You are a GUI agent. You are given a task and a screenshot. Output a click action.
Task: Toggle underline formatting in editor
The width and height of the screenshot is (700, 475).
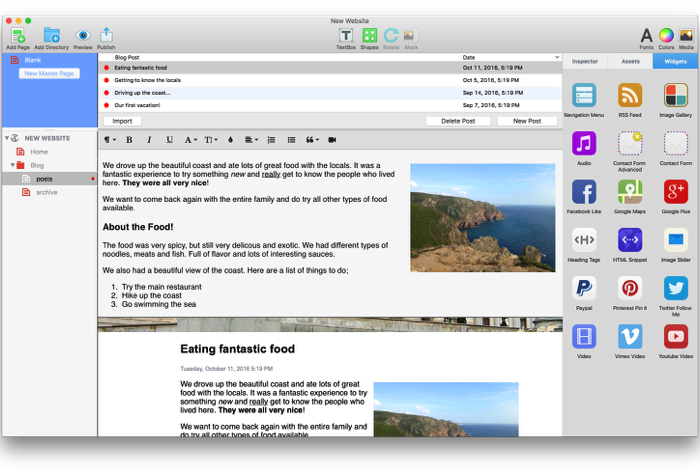169,139
